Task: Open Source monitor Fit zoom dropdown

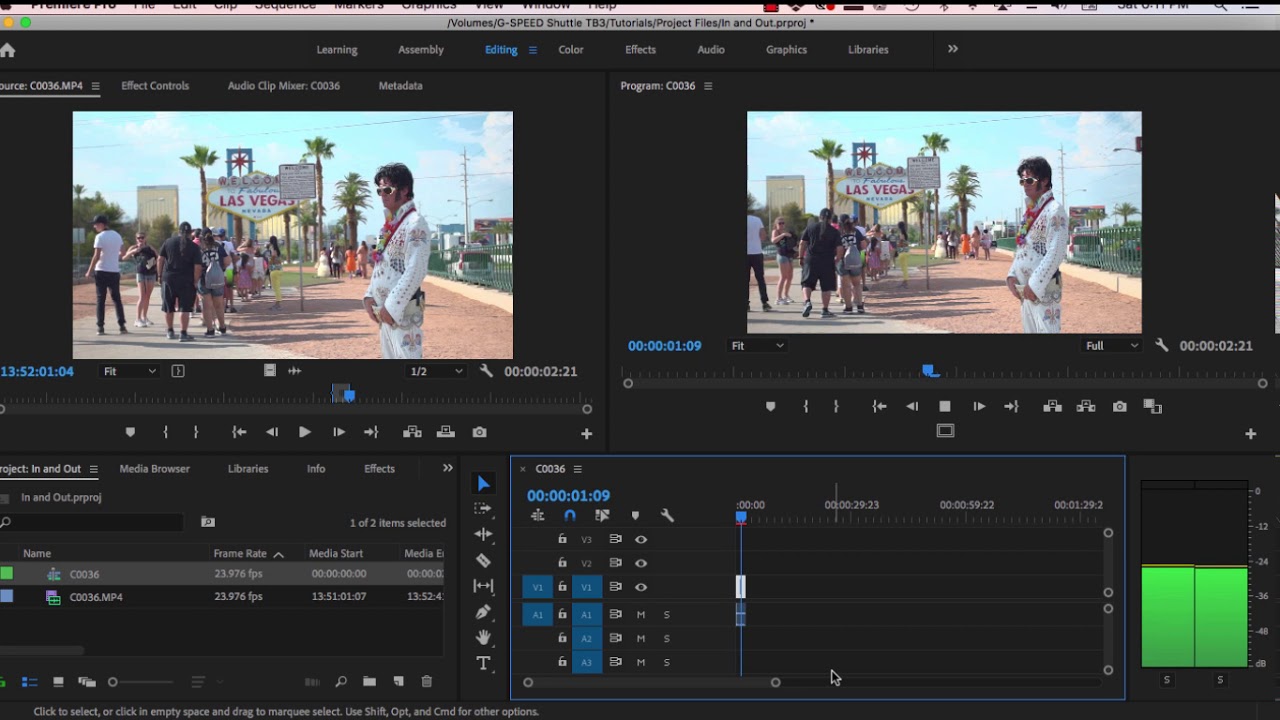Action: pyautogui.click(x=130, y=371)
